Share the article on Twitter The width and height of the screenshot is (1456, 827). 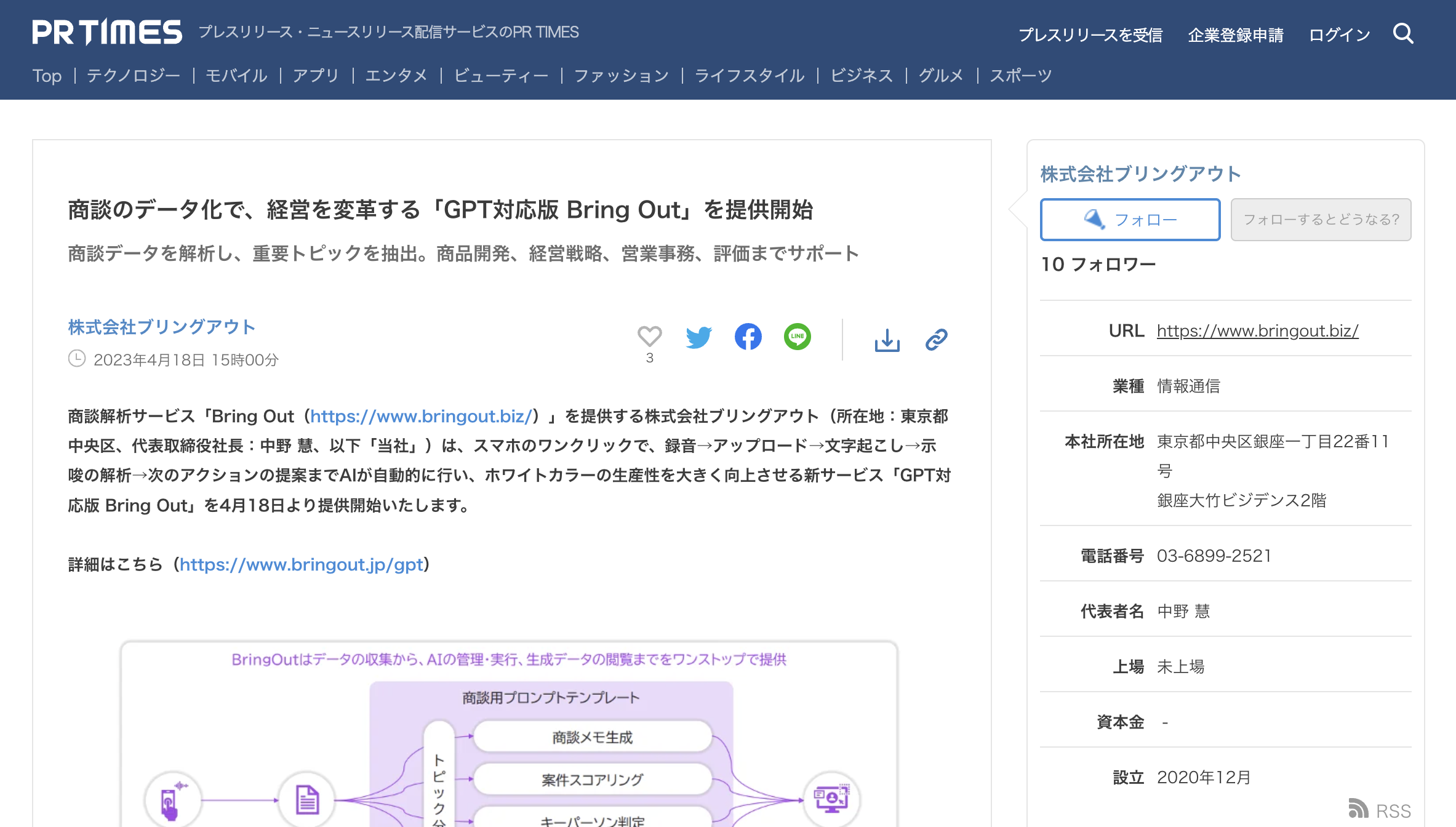coord(698,337)
